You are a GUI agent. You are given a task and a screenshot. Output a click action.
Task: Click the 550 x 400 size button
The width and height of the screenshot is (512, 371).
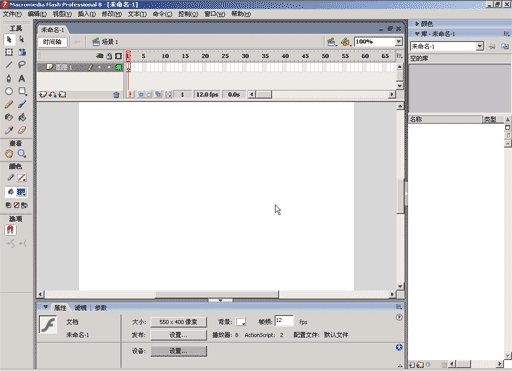[x=178, y=322]
